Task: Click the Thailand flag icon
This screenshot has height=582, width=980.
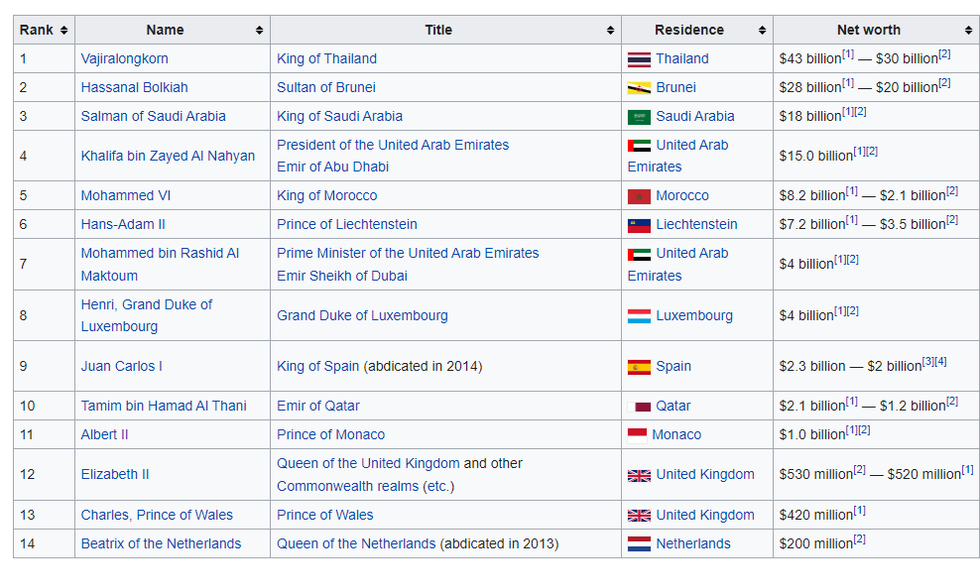Action: tap(639, 59)
